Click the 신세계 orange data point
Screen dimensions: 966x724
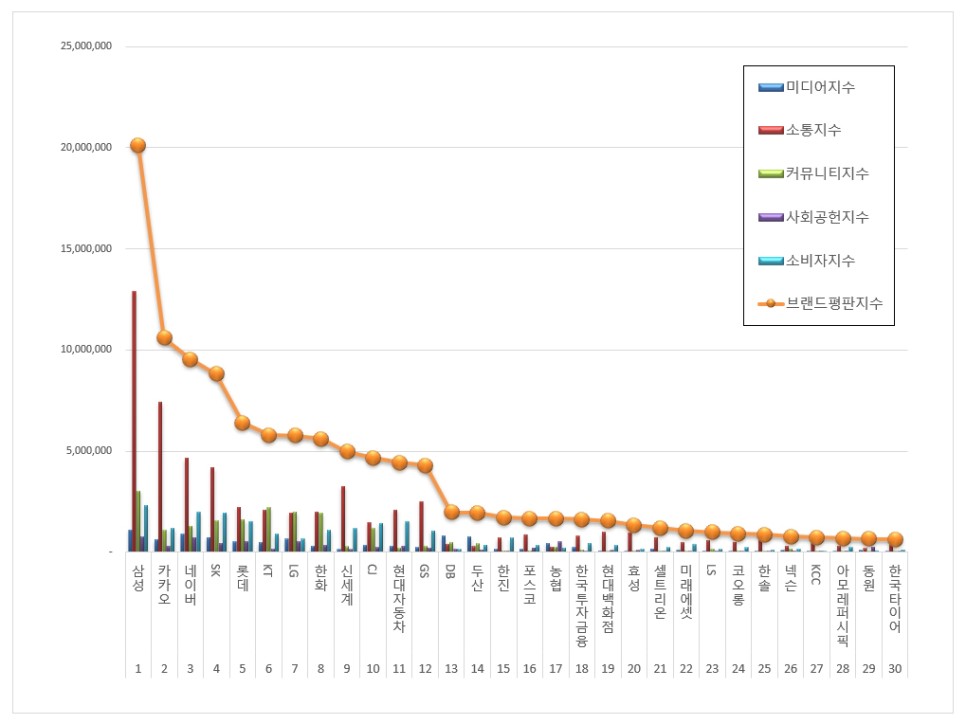coord(347,451)
